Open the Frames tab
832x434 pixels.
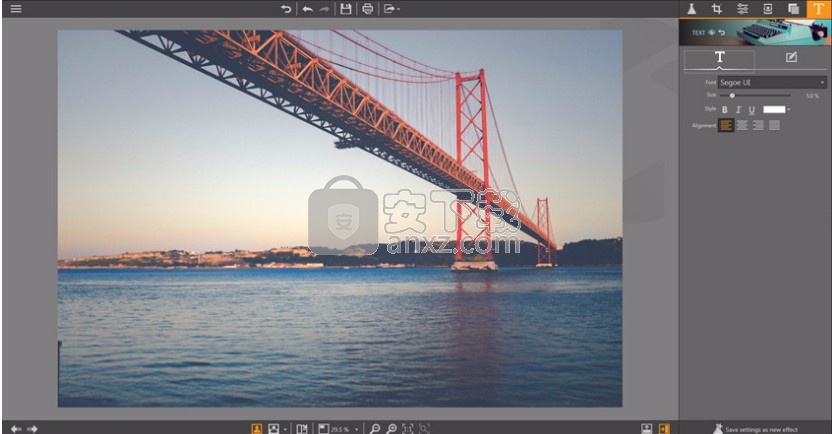click(768, 8)
